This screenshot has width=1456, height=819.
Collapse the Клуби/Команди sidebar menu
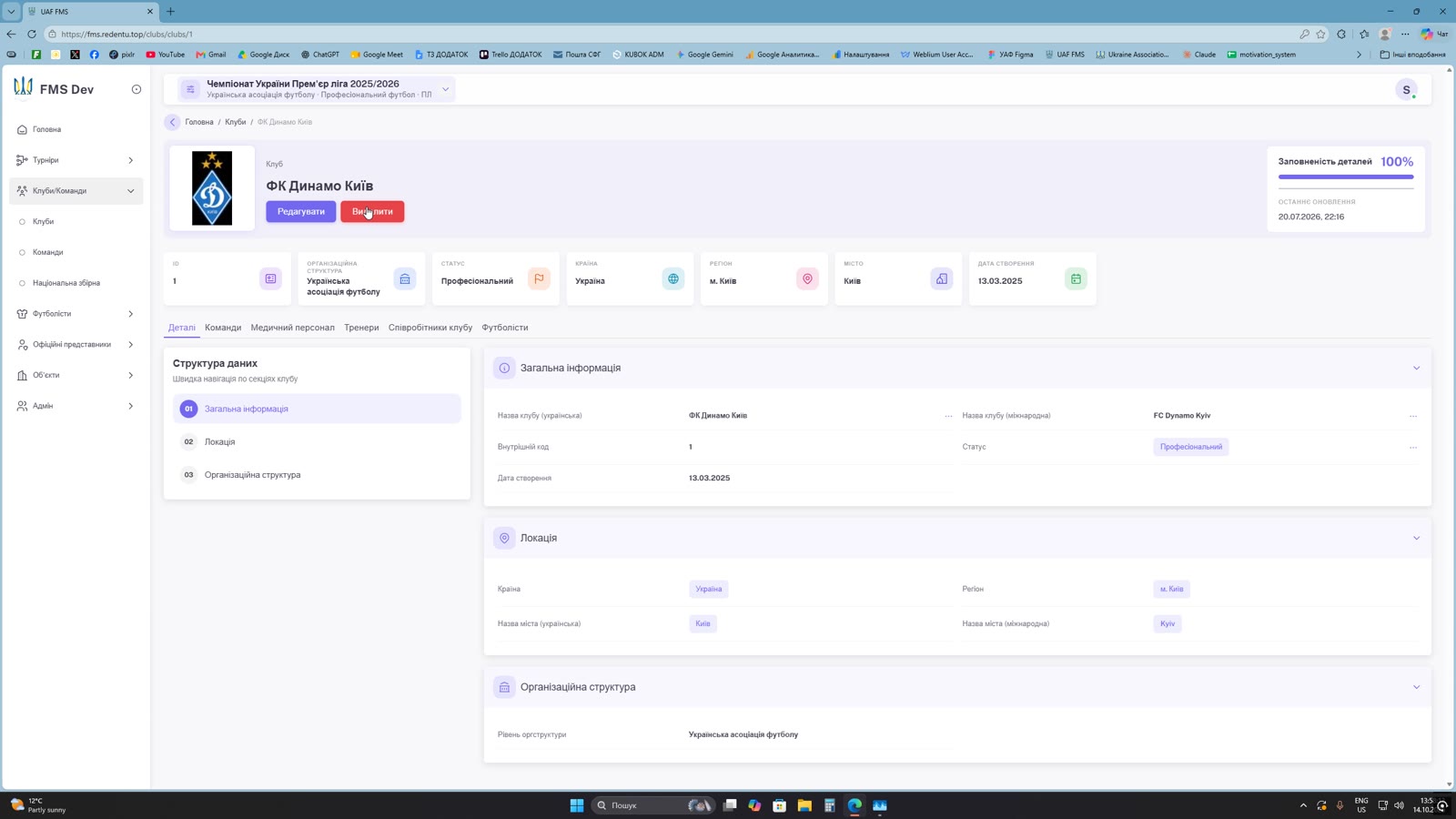click(76, 191)
